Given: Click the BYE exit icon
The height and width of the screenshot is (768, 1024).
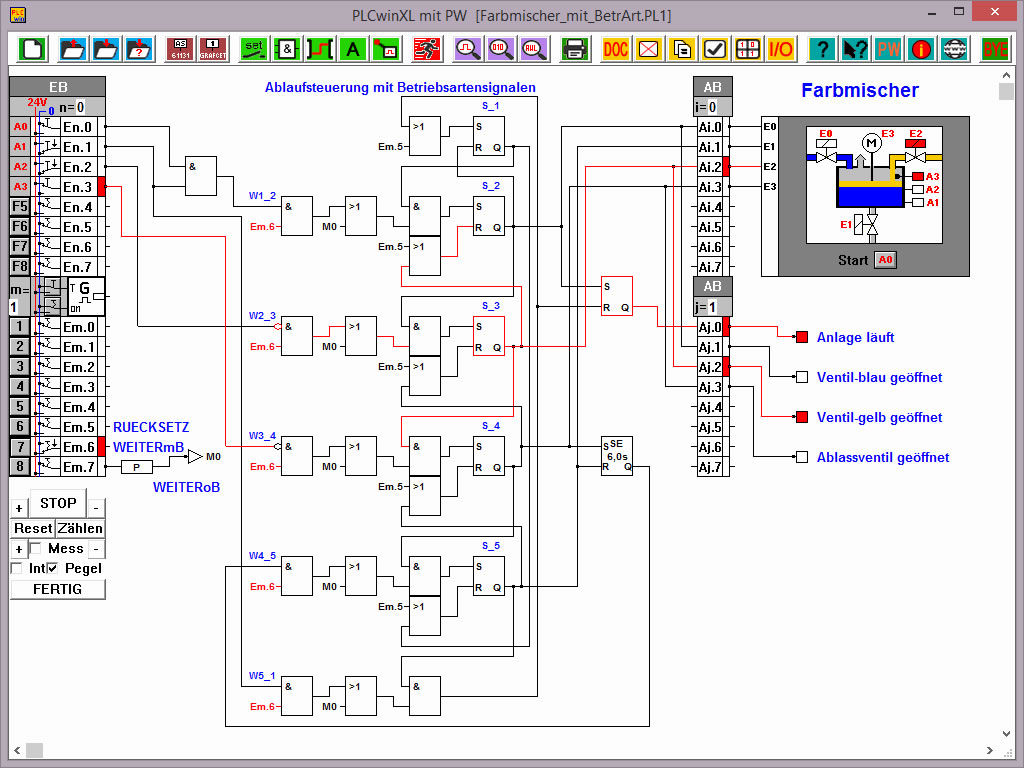Looking at the screenshot, I should tap(995, 48).
